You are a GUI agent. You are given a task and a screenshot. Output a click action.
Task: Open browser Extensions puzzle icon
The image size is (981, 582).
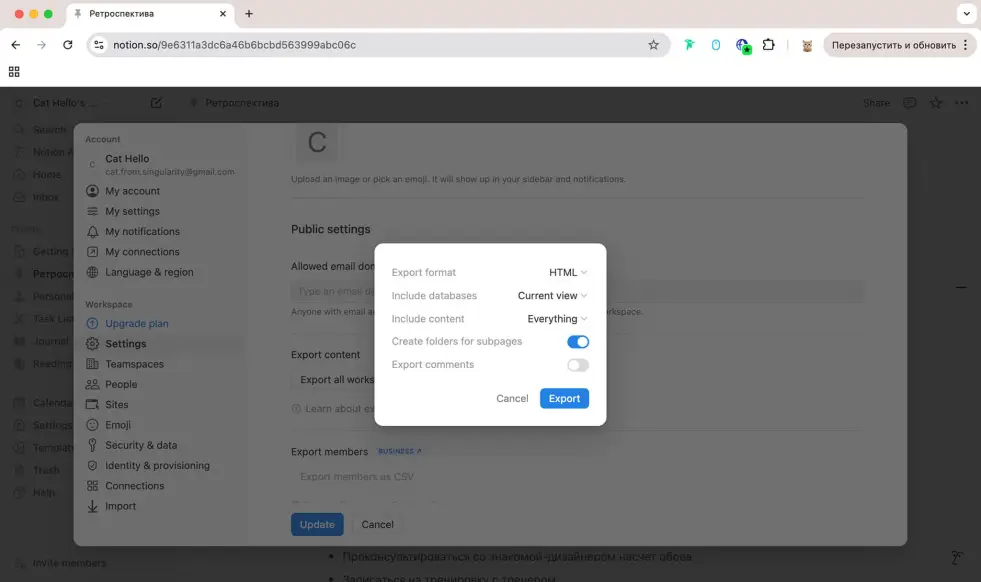coord(768,45)
